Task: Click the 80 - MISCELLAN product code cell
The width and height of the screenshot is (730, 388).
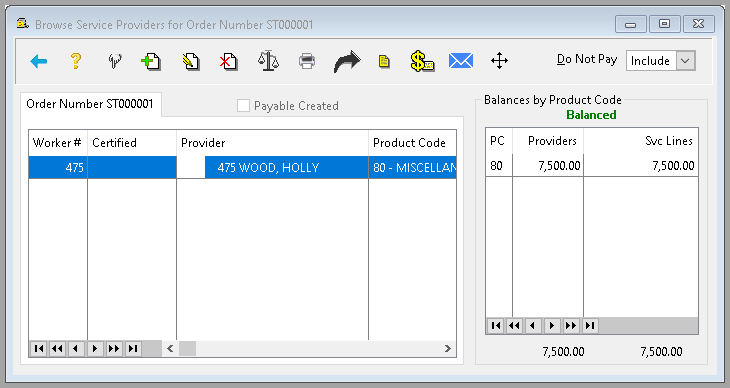Action: pyautogui.click(x=412, y=168)
